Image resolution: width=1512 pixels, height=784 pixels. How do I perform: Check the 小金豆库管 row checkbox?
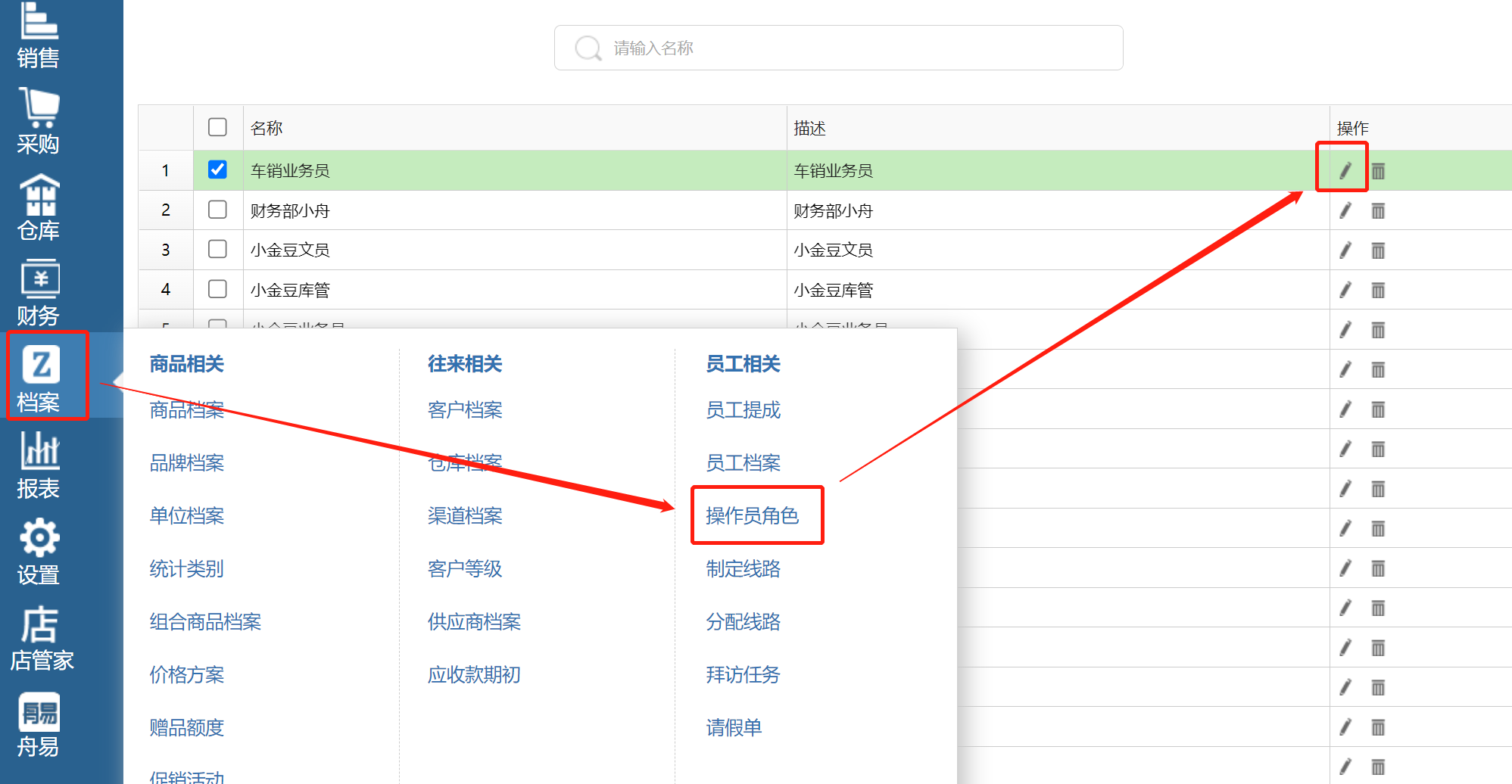(x=217, y=288)
